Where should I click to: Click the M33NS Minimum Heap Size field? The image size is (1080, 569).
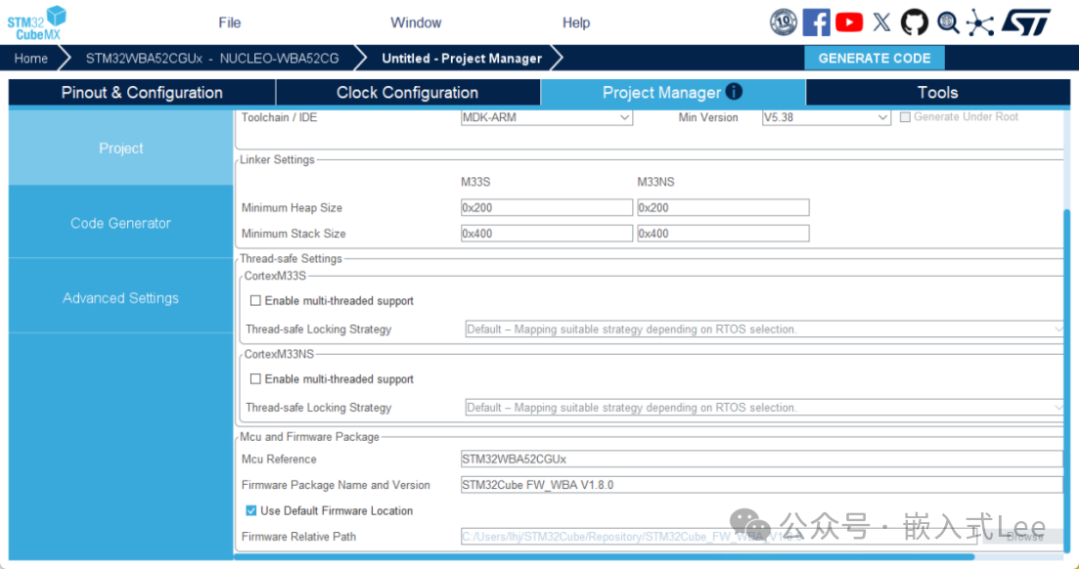pyautogui.click(x=723, y=207)
